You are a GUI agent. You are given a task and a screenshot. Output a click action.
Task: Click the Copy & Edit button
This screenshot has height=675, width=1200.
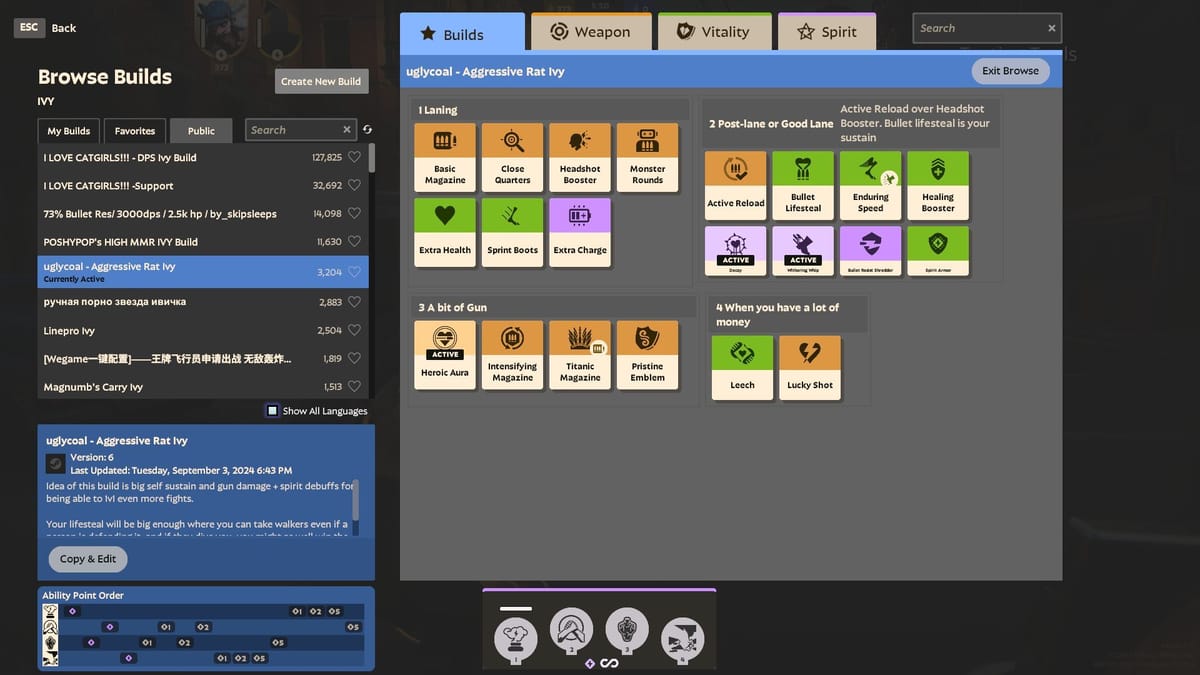click(88, 559)
